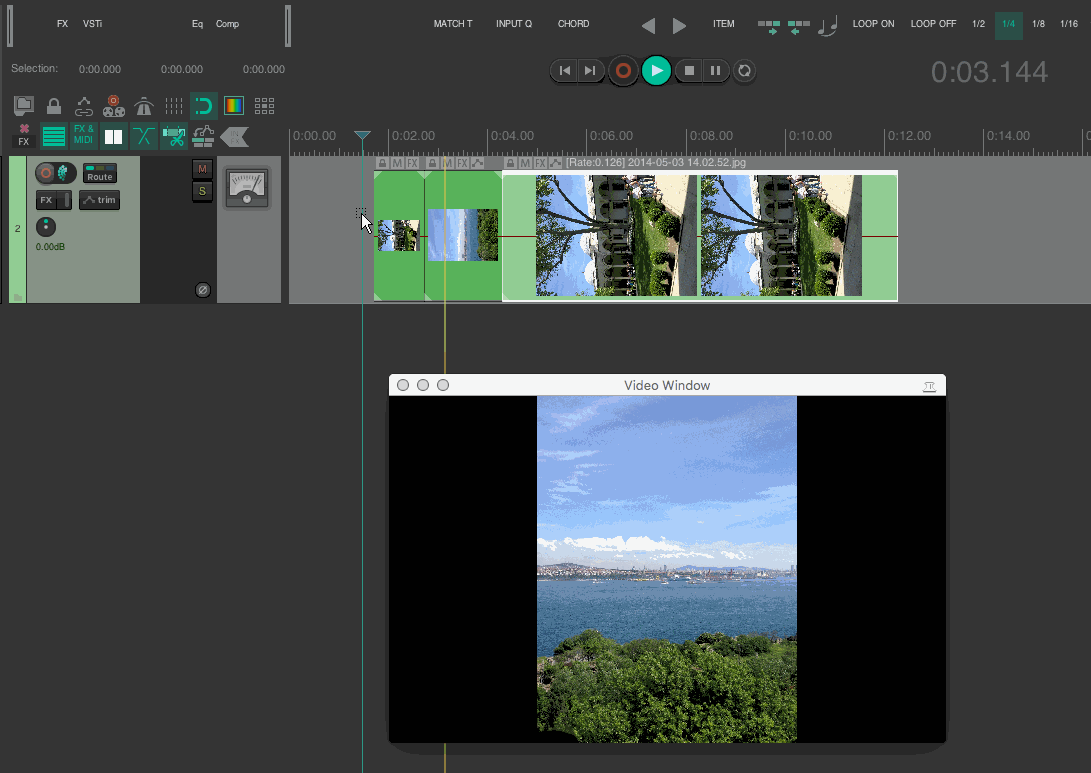Click the LOOP ON button
Screen dimensions: 1091x773
point(873,24)
